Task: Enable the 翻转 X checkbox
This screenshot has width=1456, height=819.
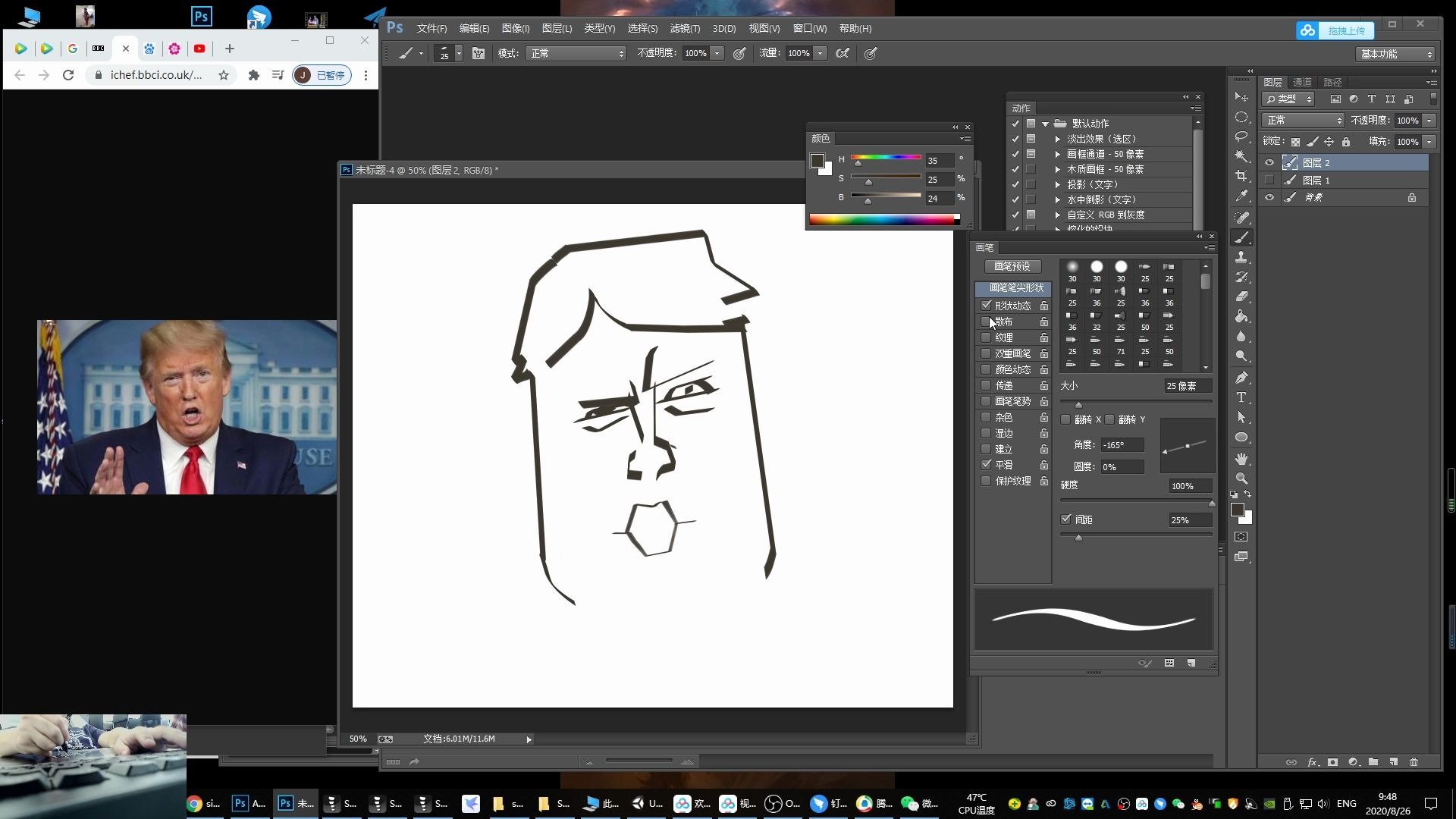Action: [x=1065, y=419]
